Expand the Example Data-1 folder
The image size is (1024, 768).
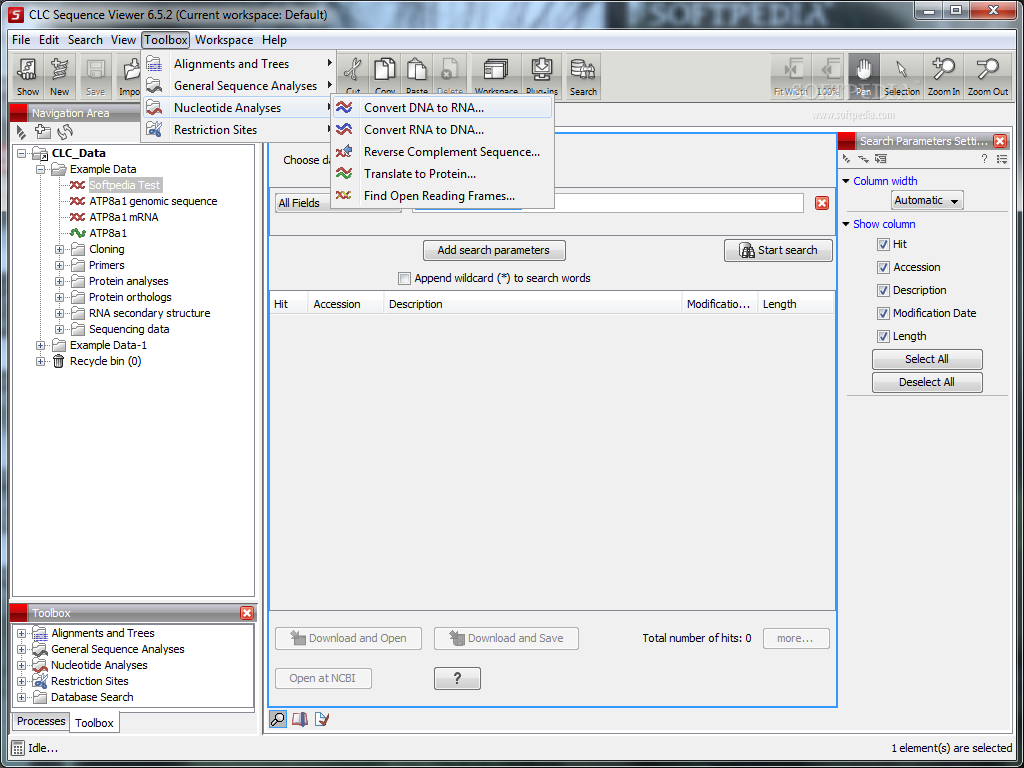click(x=40, y=345)
